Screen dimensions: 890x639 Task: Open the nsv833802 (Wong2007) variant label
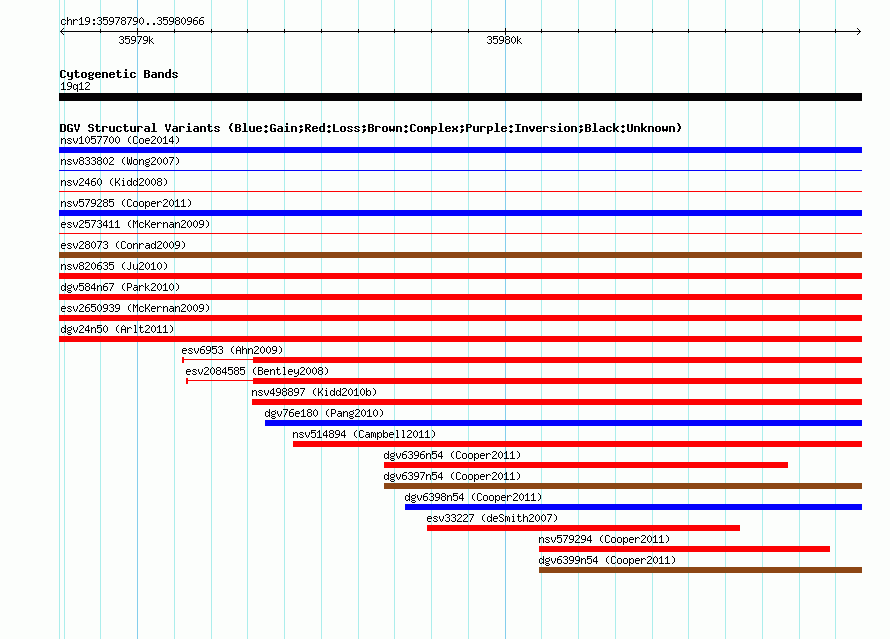pos(120,161)
